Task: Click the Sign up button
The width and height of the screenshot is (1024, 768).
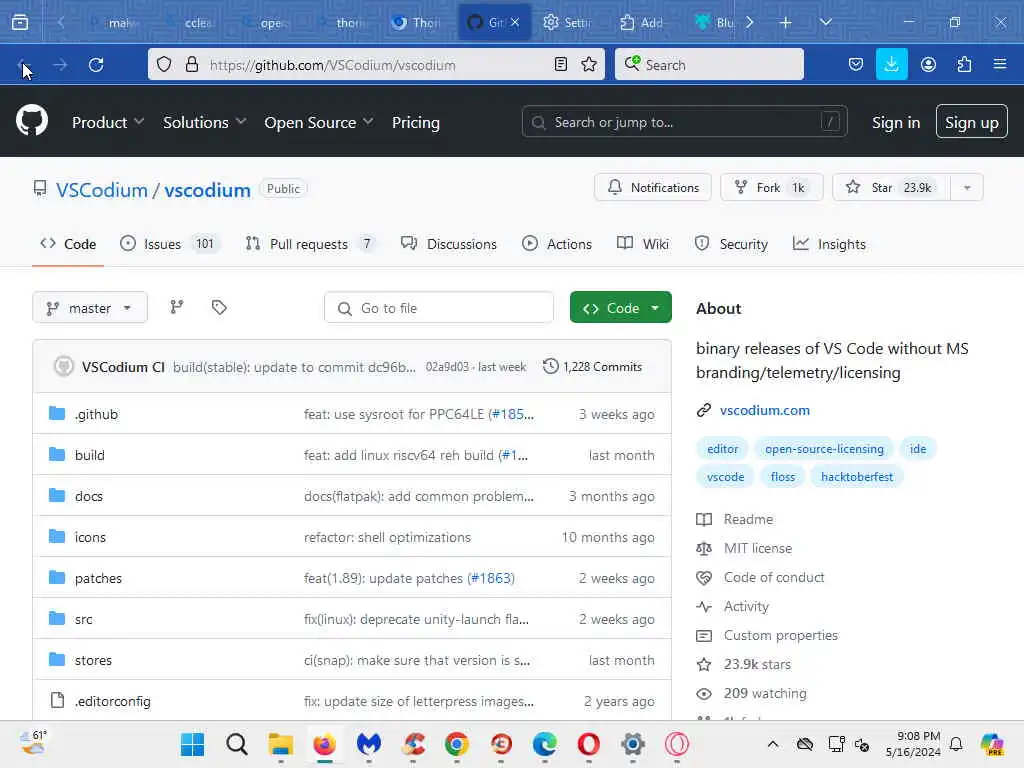Action: point(971,121)
